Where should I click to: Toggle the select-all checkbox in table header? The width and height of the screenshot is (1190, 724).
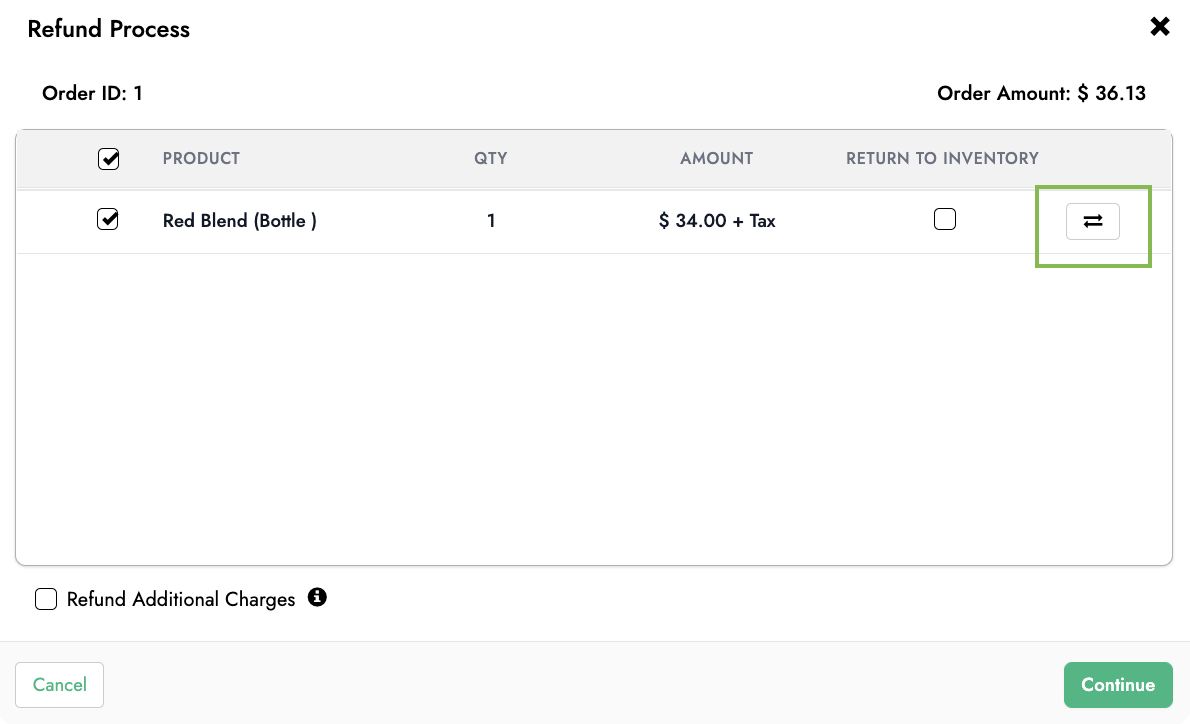click(109, 159)
